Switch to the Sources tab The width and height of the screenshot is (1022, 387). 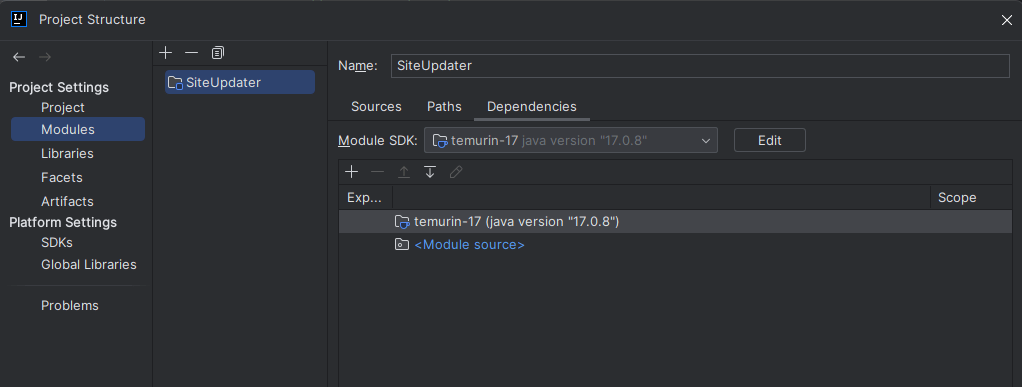coord(376,107)
